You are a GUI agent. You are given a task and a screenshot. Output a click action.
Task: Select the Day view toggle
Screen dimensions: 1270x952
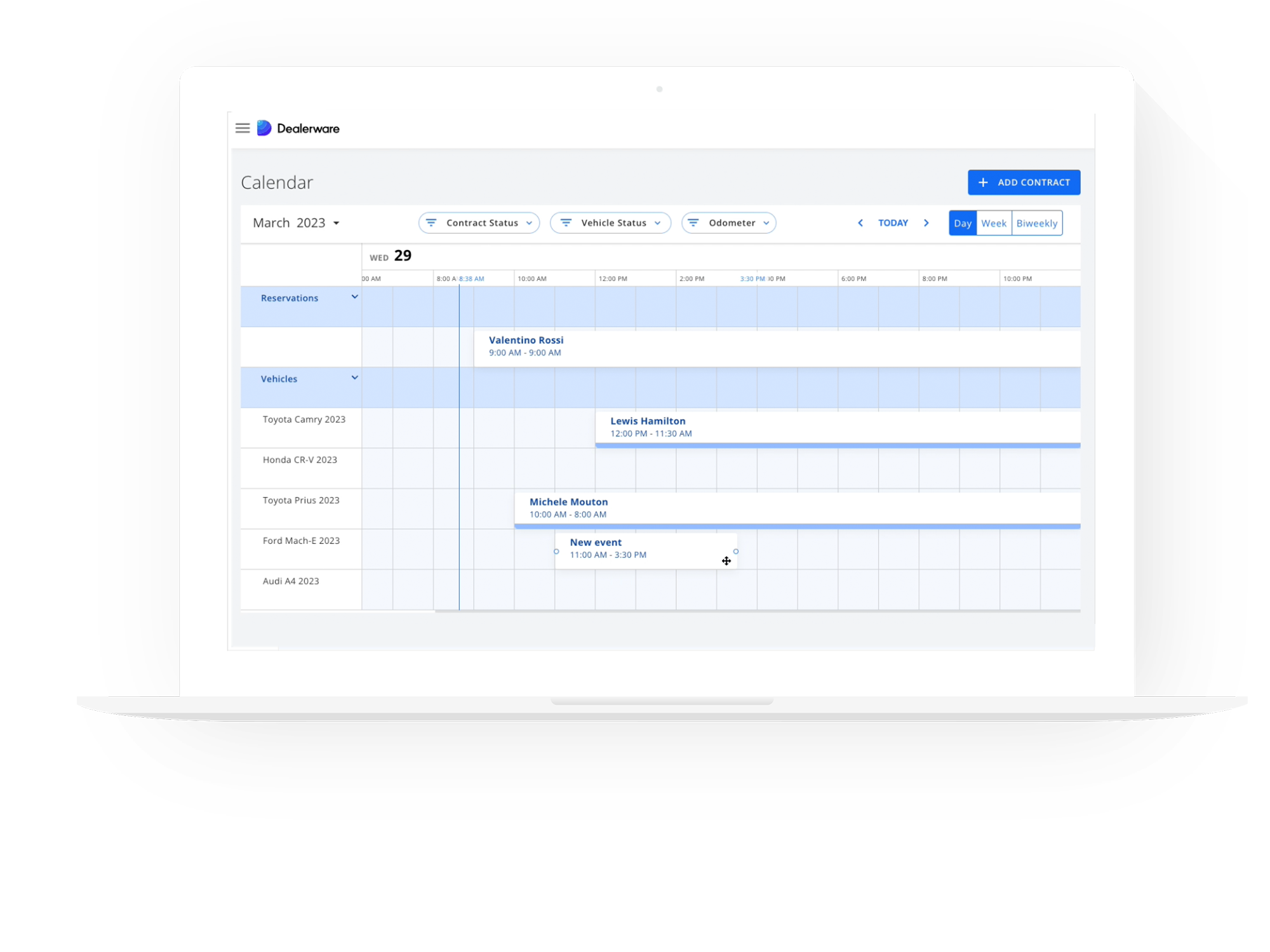tap(963, 223)
